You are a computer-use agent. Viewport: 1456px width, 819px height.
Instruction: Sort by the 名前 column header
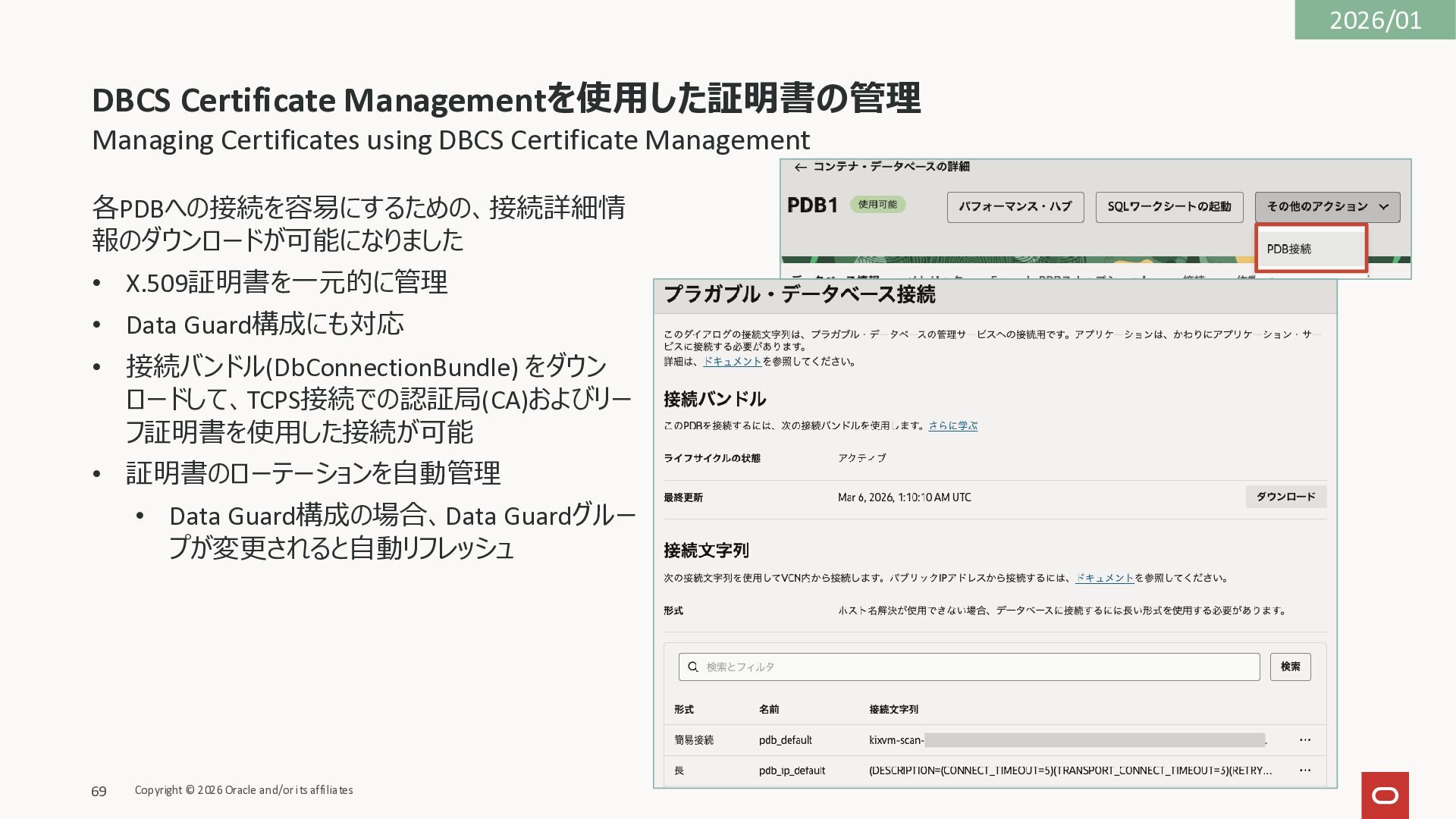769,710
